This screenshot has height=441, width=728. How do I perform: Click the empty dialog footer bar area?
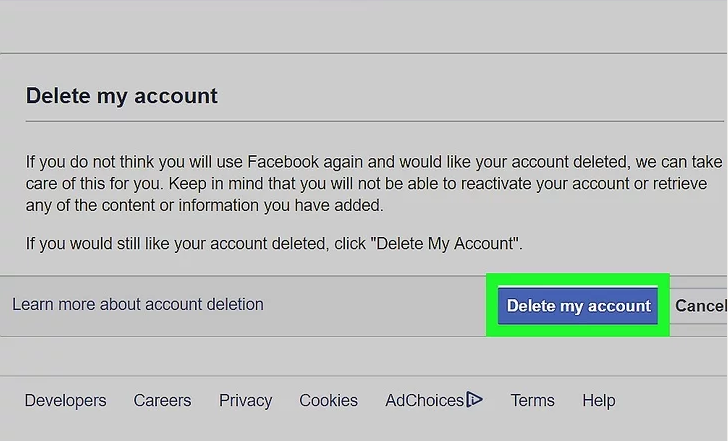click(374, 305)
